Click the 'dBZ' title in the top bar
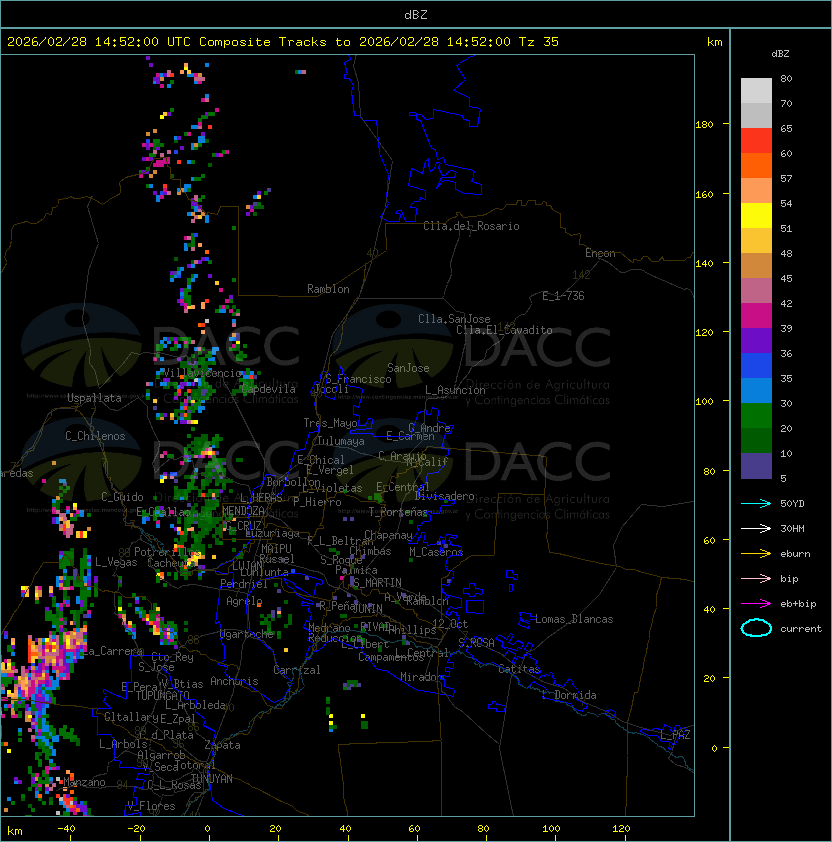This screenshot has height=842, width=832. click(416, 15)
